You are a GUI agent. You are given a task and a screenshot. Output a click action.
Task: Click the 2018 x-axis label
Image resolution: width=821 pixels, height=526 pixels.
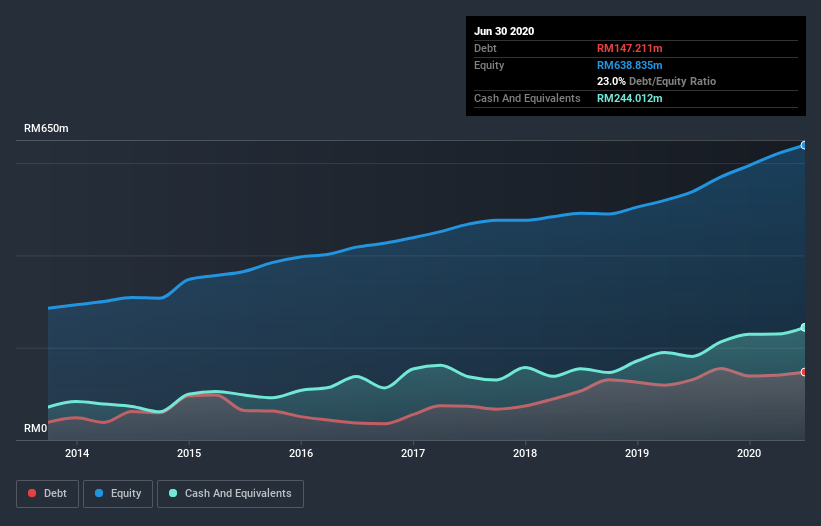pyautogui.click(x=525, y=454)
